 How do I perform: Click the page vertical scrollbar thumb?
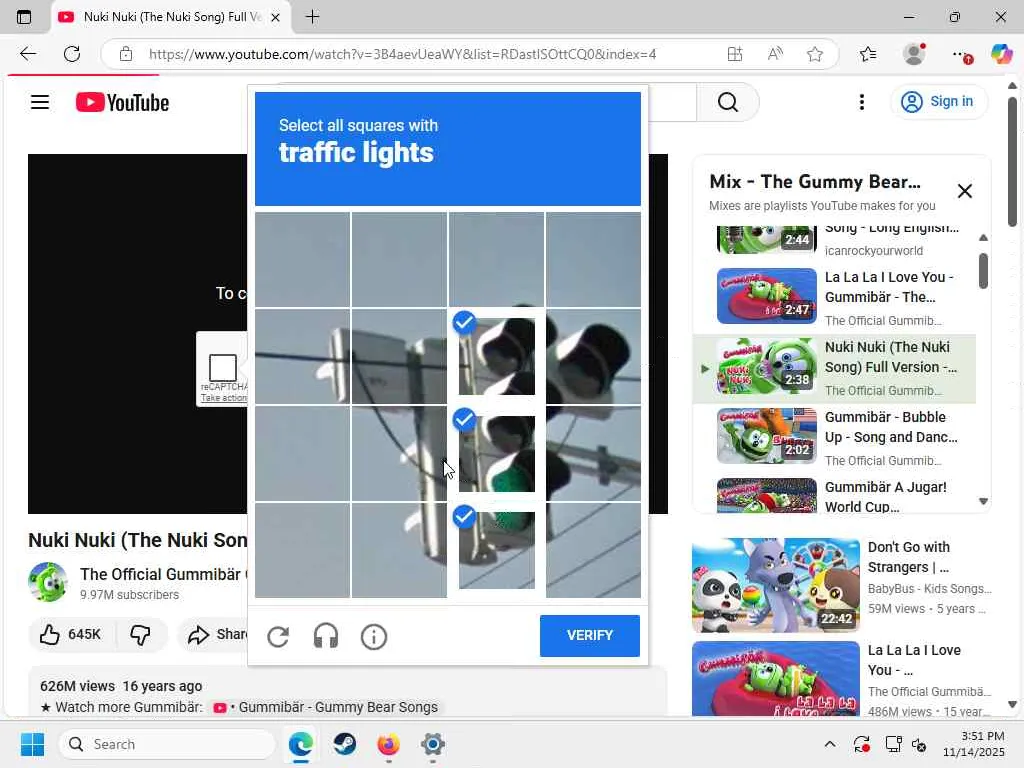(1012, 161)
